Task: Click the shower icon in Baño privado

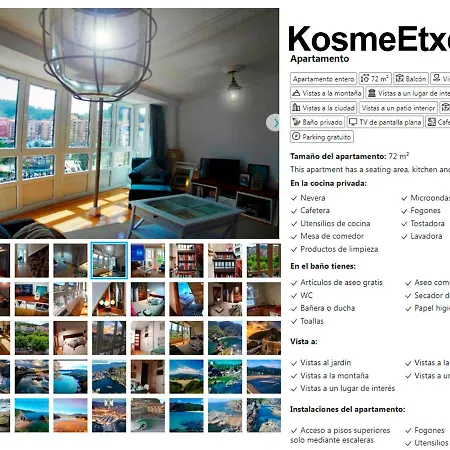Action: click(x=296, y=122)
